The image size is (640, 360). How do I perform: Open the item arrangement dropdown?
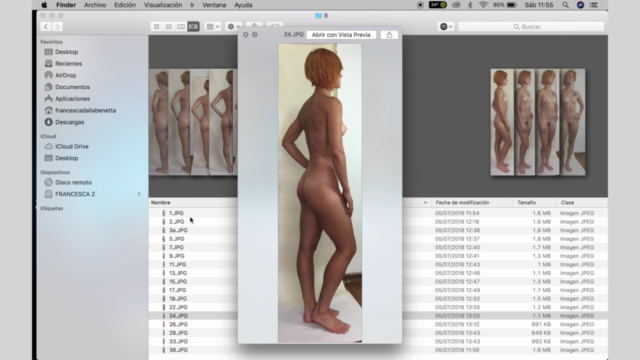tap(213, 27)
